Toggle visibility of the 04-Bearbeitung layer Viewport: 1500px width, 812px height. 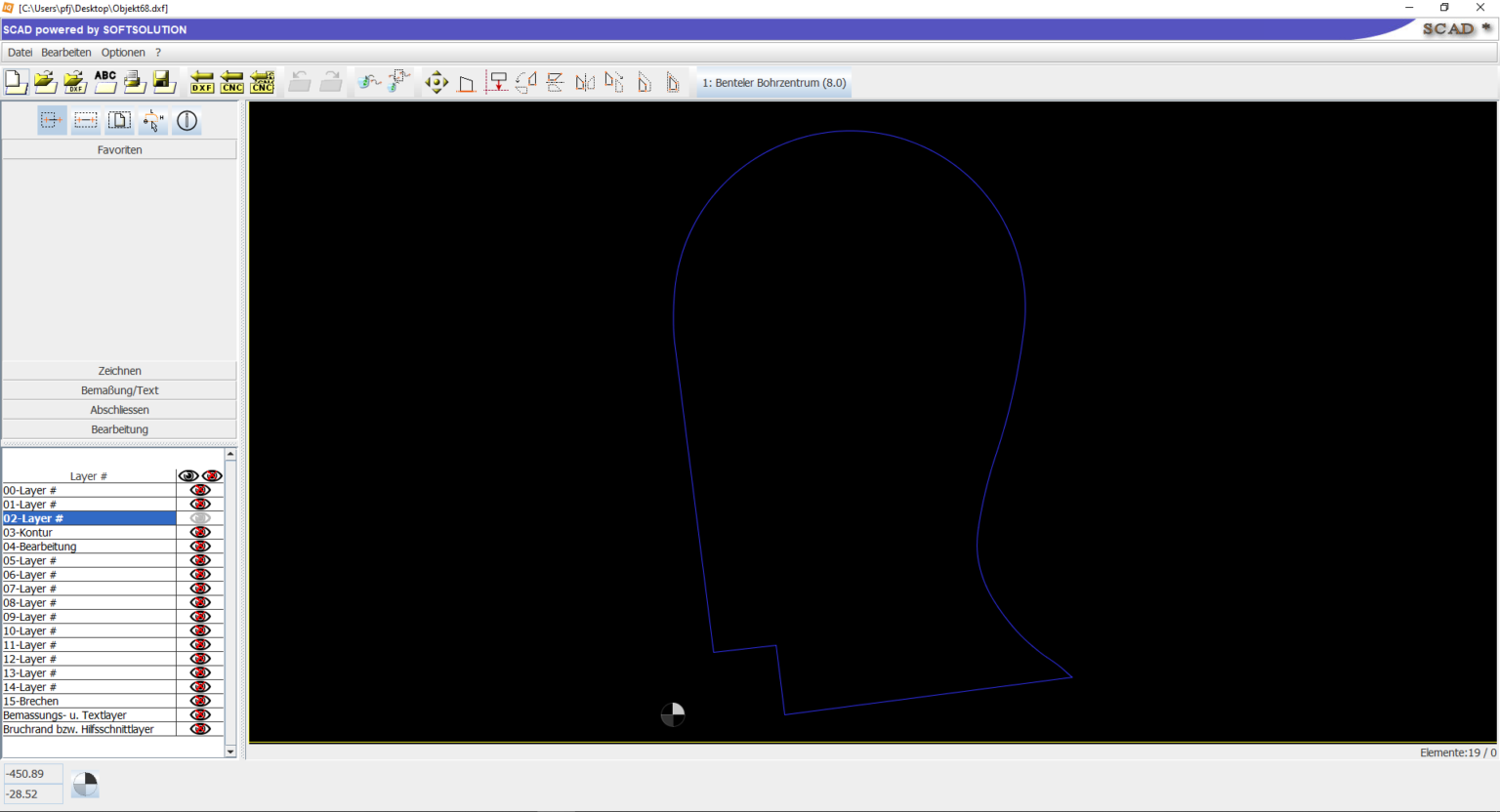(x=200, y=546)
